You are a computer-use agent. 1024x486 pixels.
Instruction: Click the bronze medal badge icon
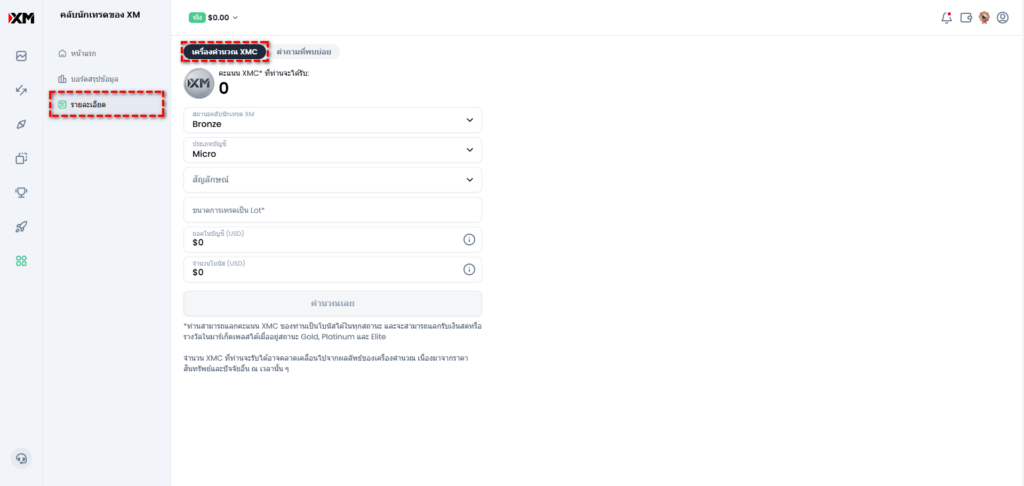tap(984, 17)
